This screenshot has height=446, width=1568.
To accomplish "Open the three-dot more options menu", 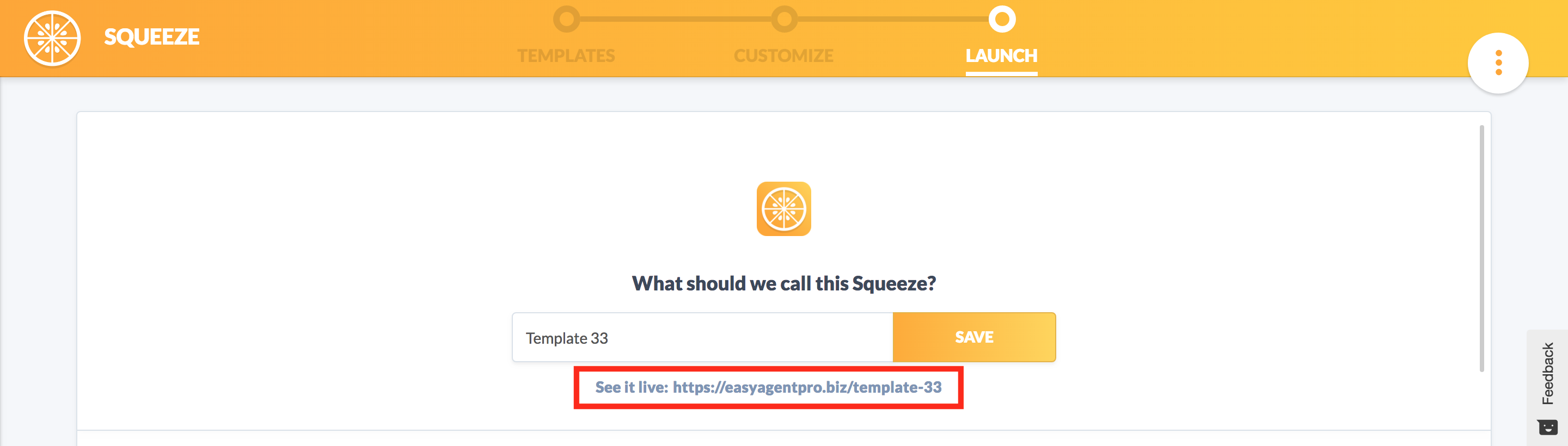I will tap(1498, 63).
